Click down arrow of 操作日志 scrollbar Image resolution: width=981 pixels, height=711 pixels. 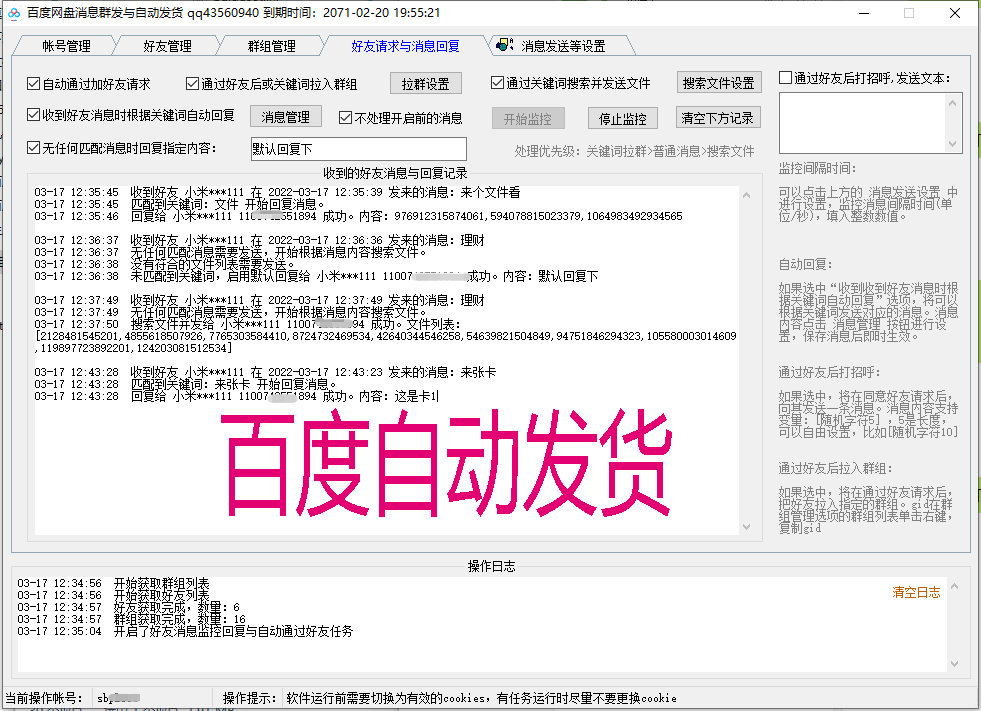[x=955, y=663]
